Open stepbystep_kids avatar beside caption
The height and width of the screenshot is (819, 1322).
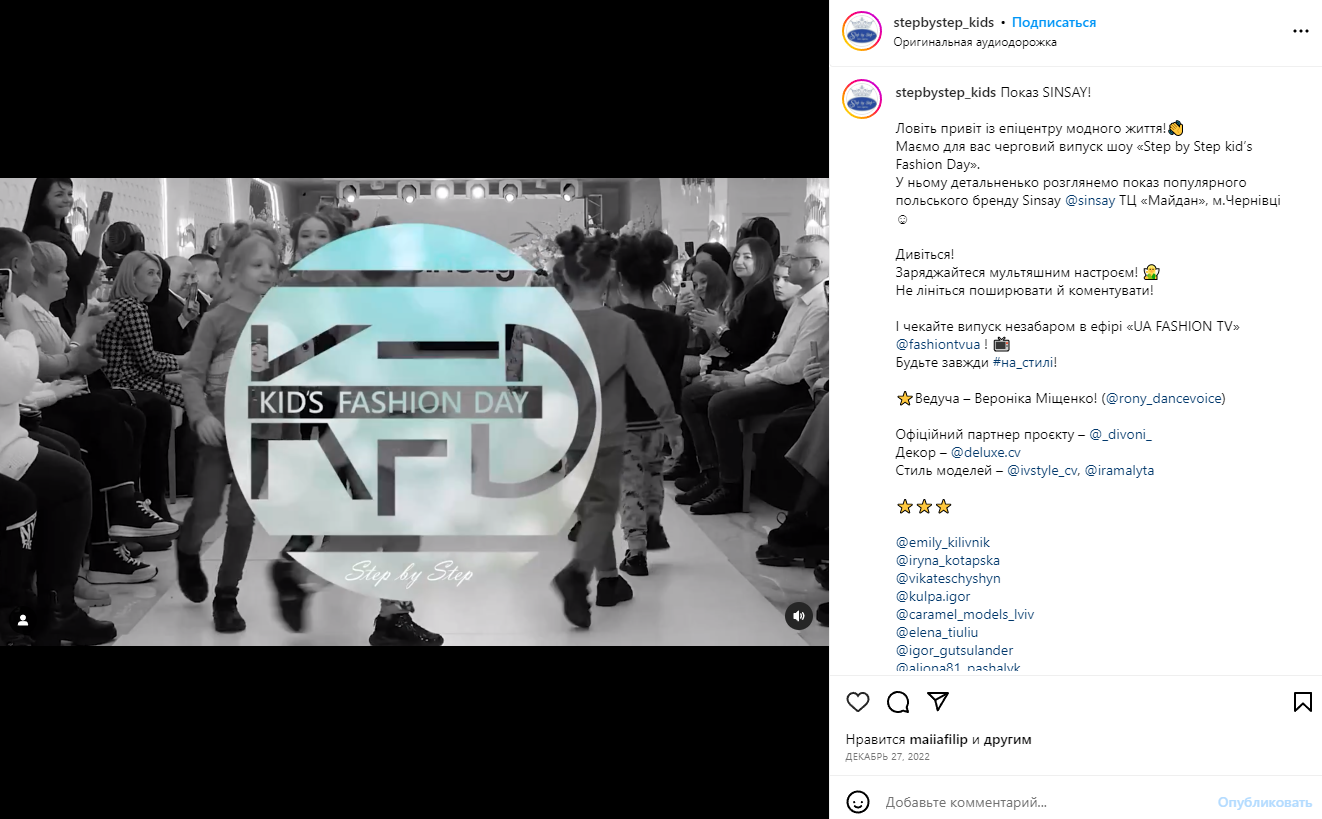pyautogui.click(x=862, y=100)
